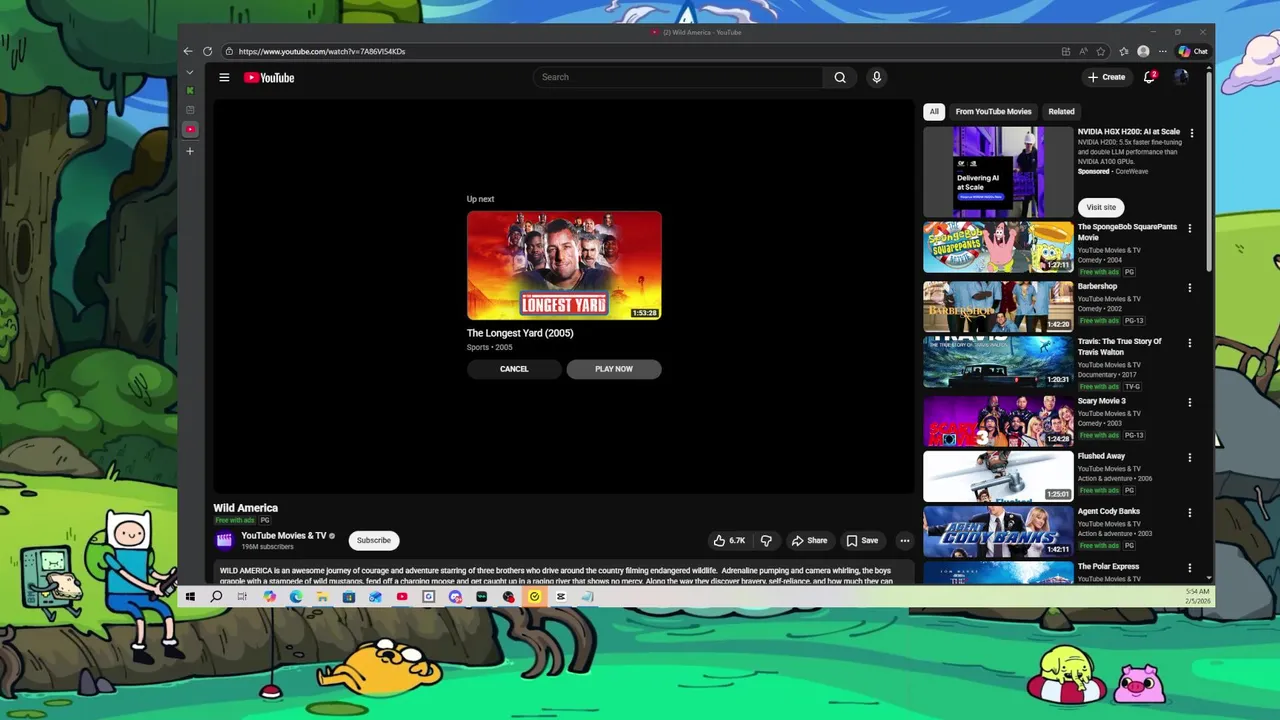Open options menu for Barbershop
Image resolution: width=1280 pixels, height=720 pixels.
(x=1190, y=287)
